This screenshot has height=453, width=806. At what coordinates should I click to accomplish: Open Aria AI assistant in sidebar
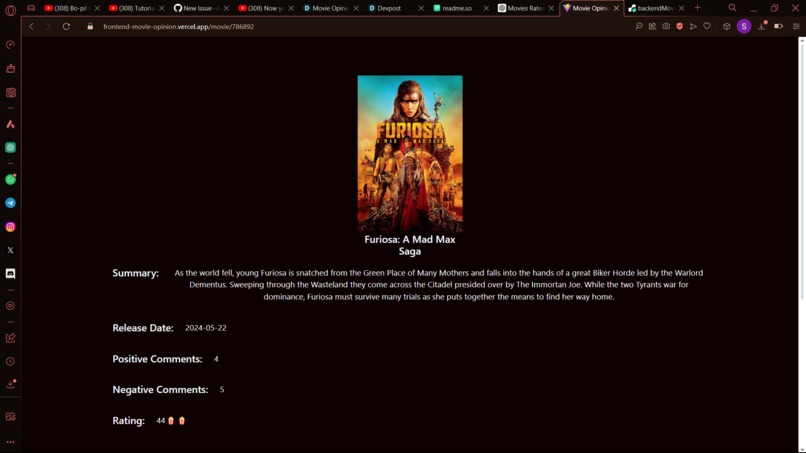pos(10,124)
